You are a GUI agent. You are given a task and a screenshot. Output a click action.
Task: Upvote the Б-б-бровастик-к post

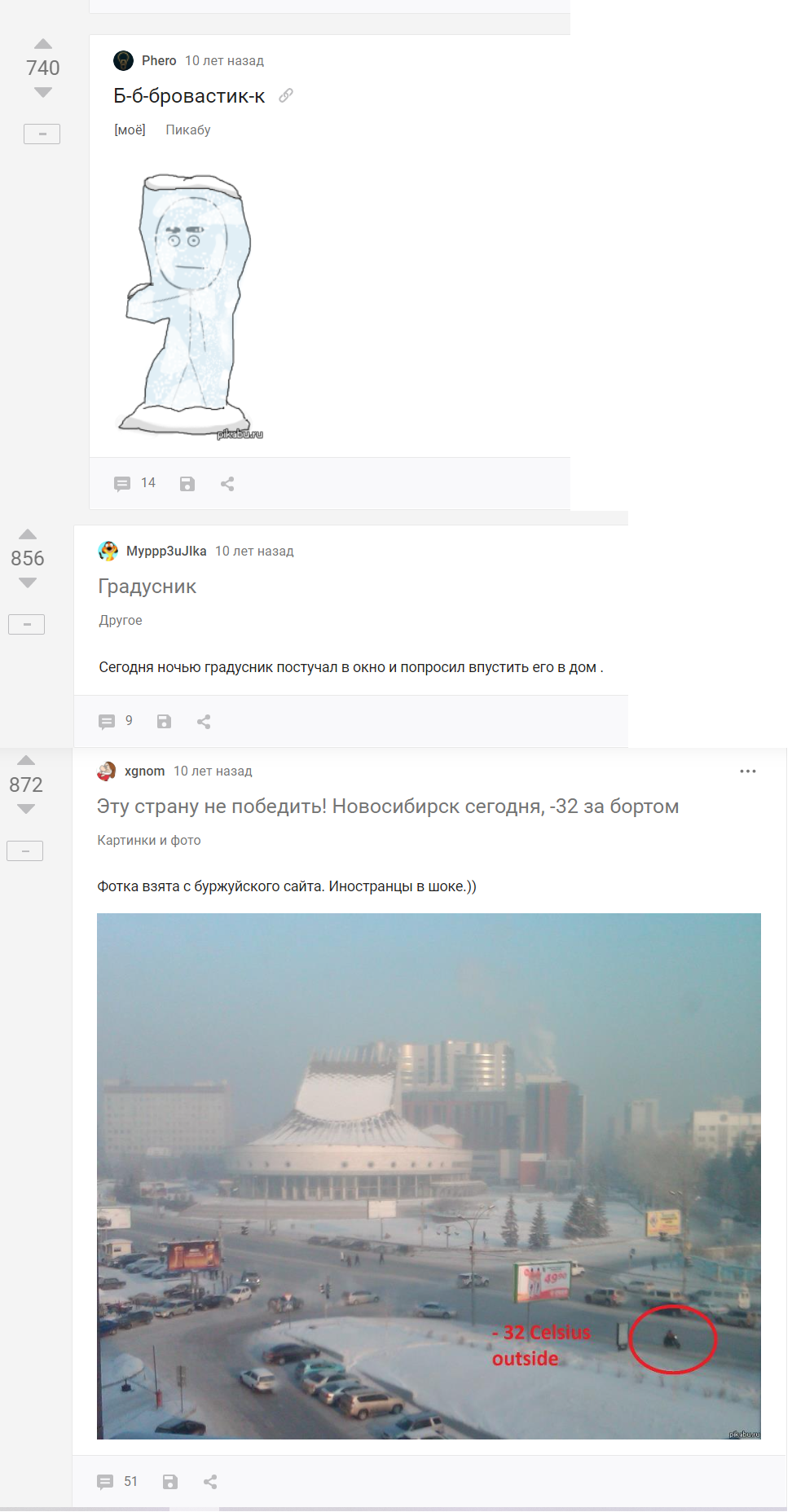[x=43, y=44]
